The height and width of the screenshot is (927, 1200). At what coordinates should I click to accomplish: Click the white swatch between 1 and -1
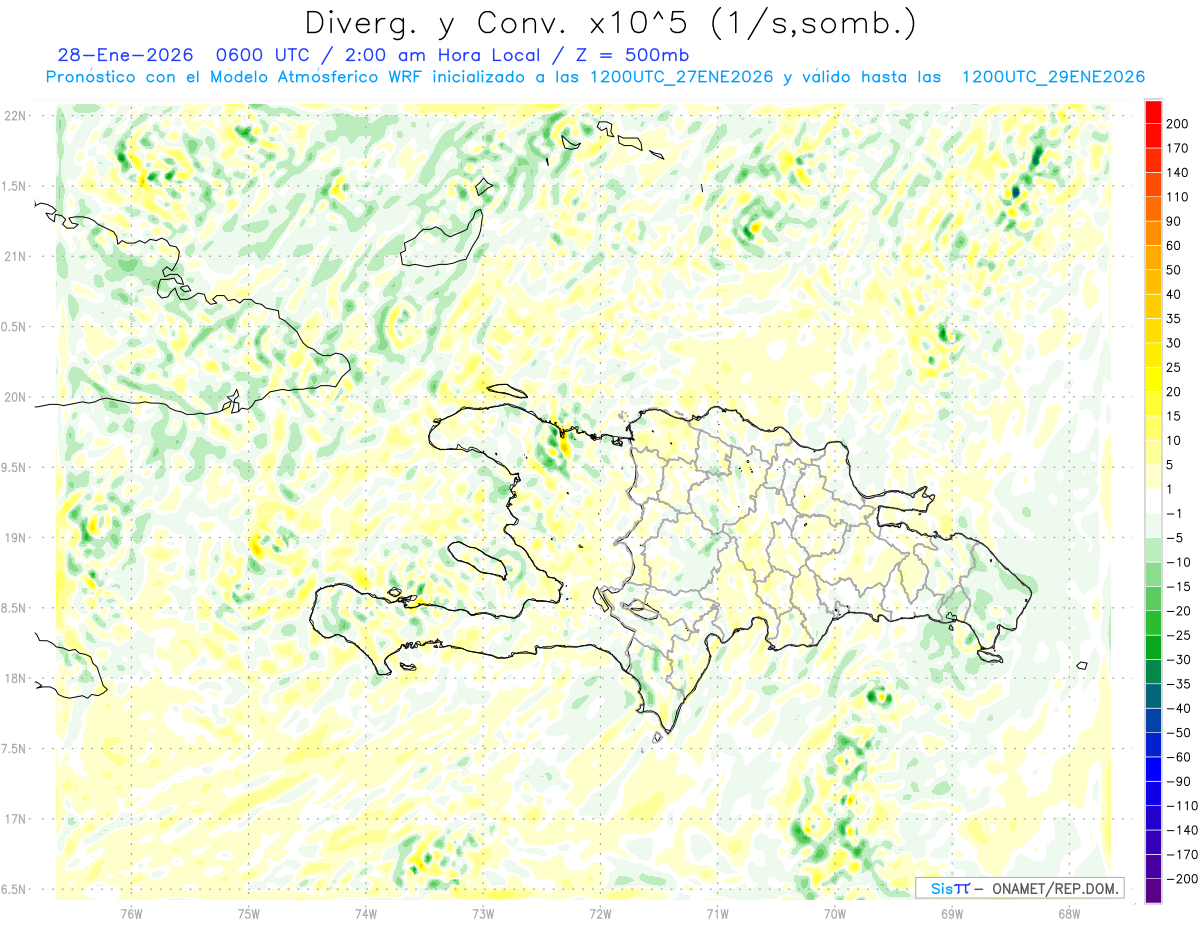pos(1153,501)
